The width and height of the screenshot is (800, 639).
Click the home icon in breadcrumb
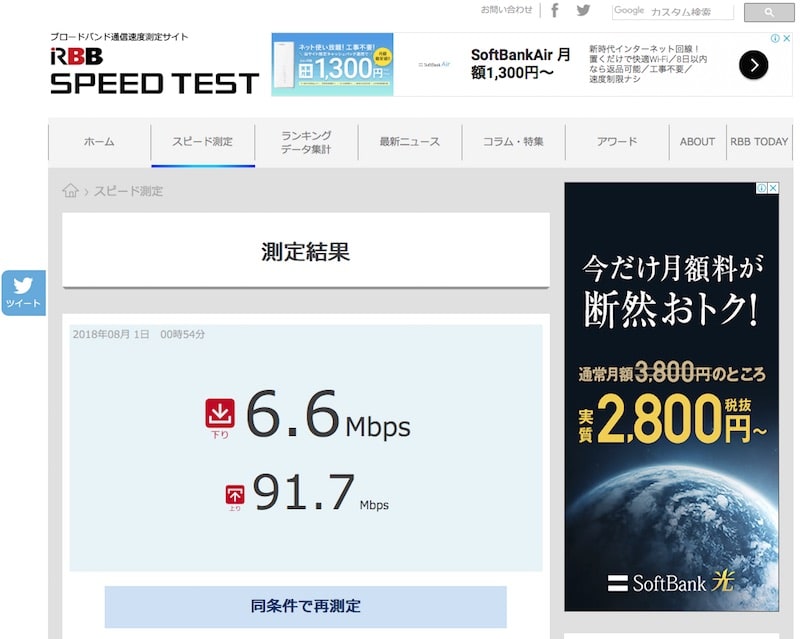[x=70, y=191]
